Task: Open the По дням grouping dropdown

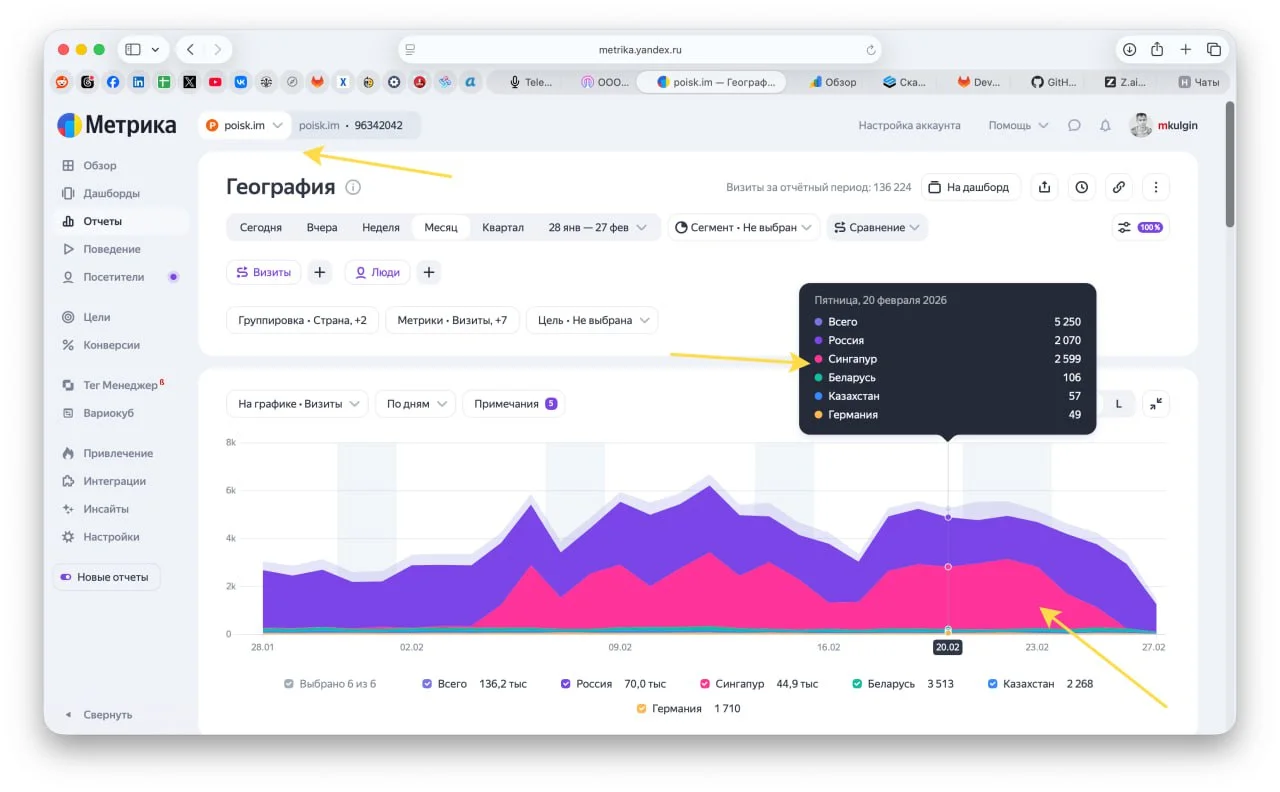Action: tap(415, 404)
